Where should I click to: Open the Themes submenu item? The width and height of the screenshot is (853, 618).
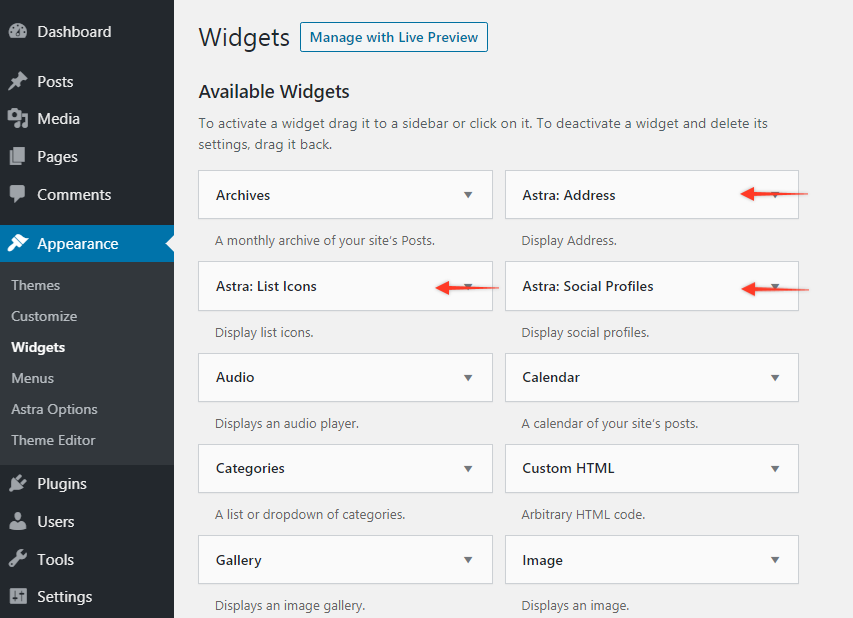(x=36, y=285)
